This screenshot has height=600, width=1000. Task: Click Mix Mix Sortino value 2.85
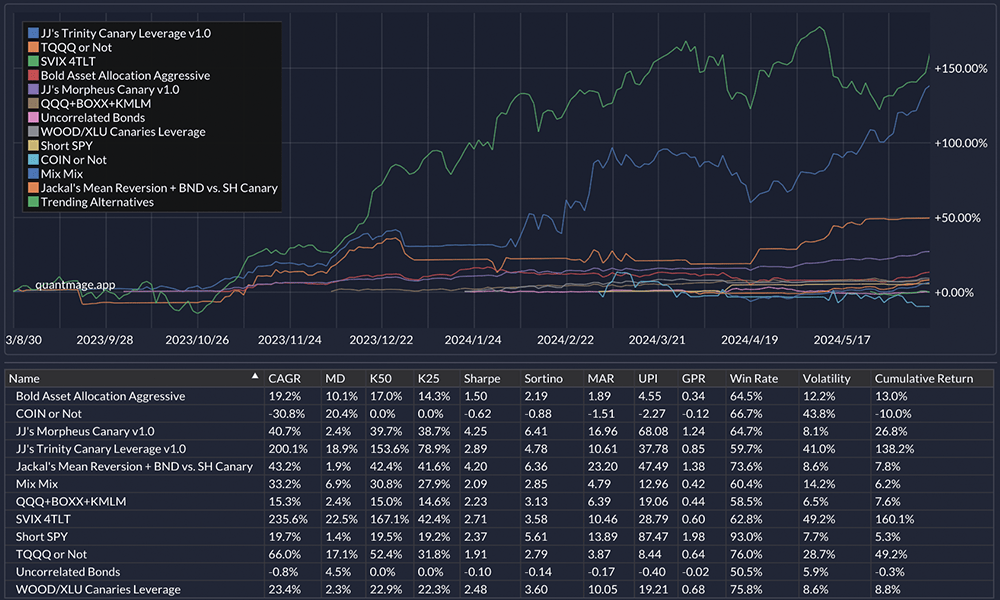click(x=536, y=484)
